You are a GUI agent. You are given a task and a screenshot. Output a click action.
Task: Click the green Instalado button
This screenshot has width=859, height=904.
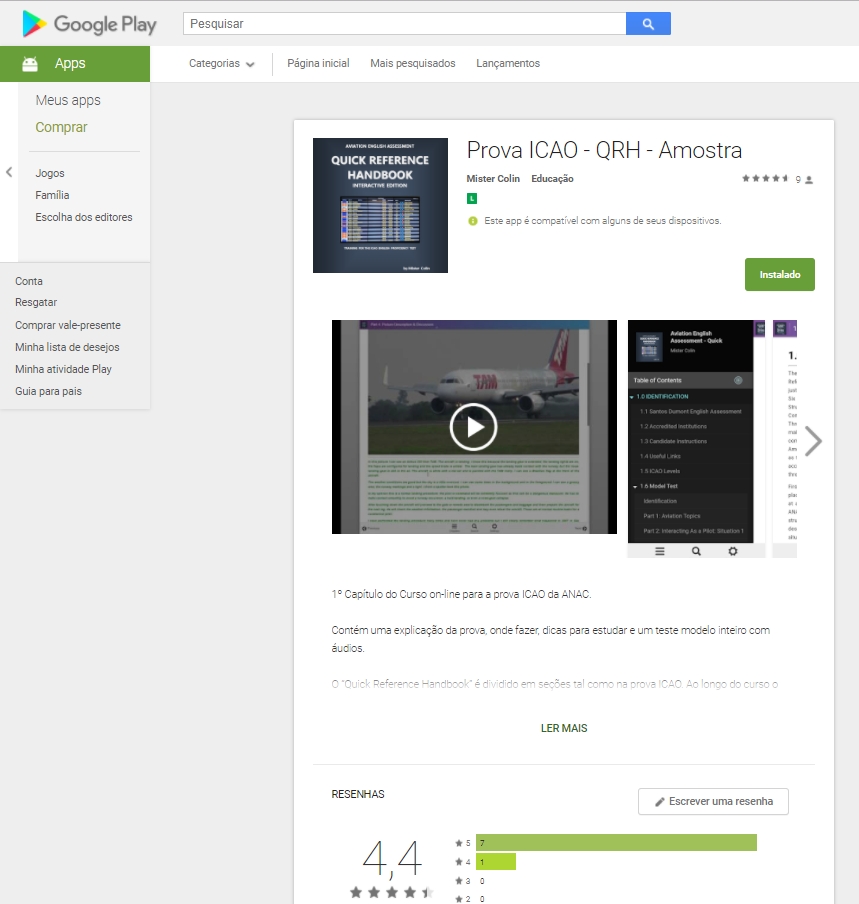pyautogui.click(x=779, y=274)
